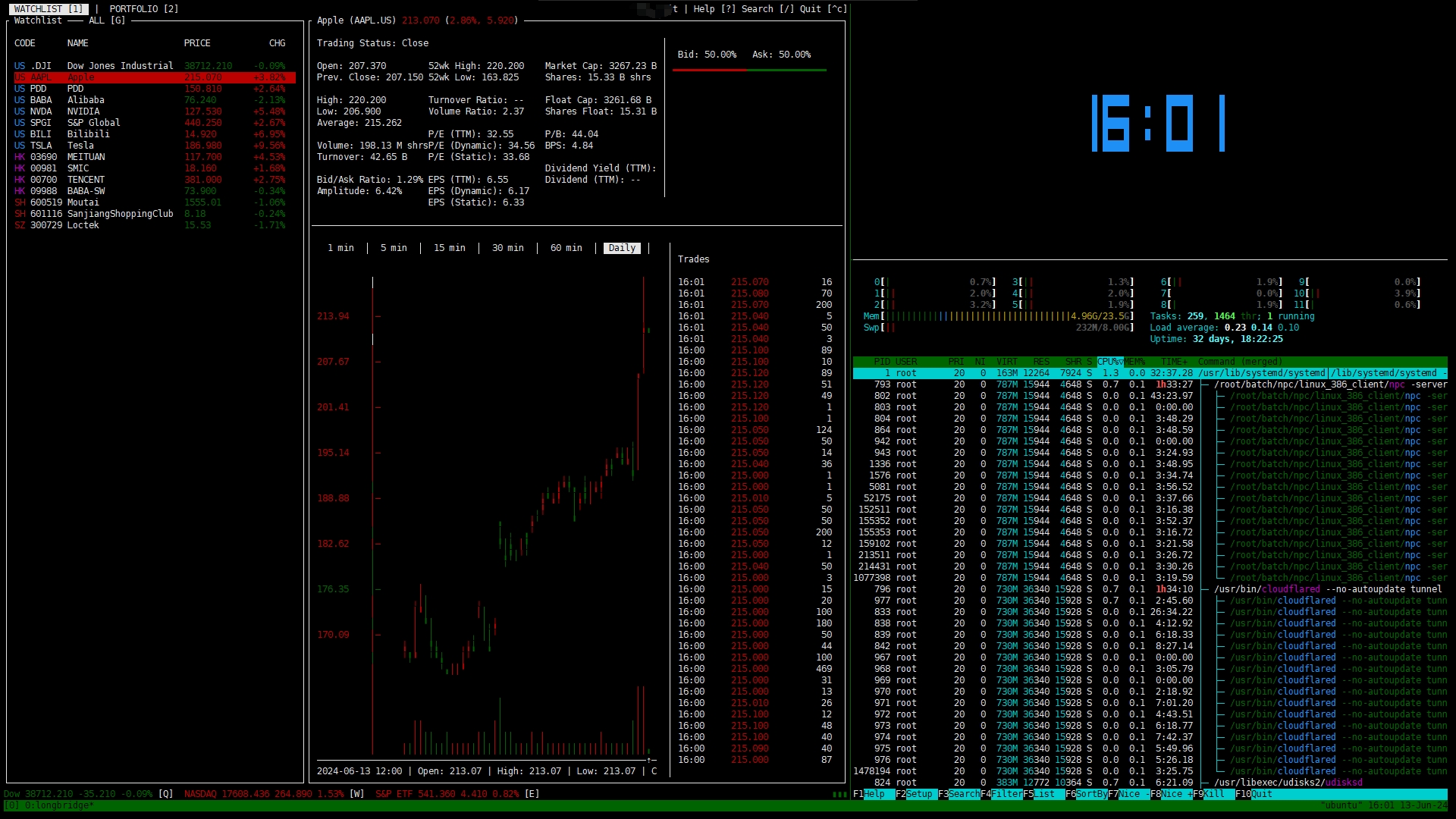Sort htop by the VIRT column header
Screen dimensions: 1456x819
1007,362
